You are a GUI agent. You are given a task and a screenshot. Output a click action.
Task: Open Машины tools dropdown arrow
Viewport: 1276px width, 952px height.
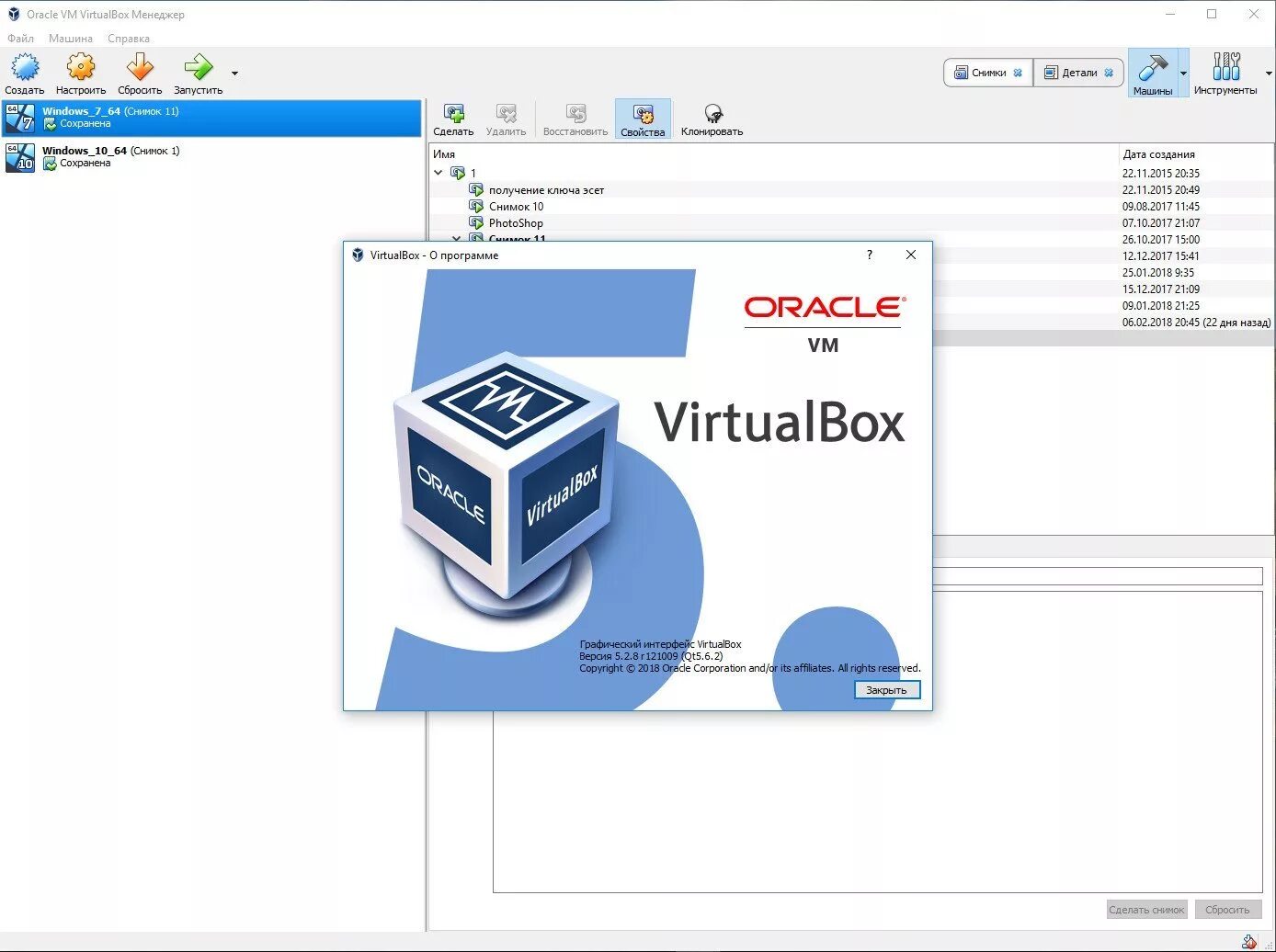coord(1183,73)
